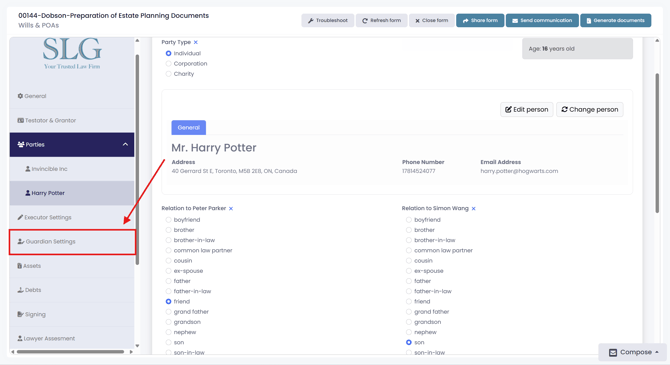Click the person icon beside Lawyer Assessment
Image resolution: width=670 pixels, height=365 pixels.
[20, 339]
